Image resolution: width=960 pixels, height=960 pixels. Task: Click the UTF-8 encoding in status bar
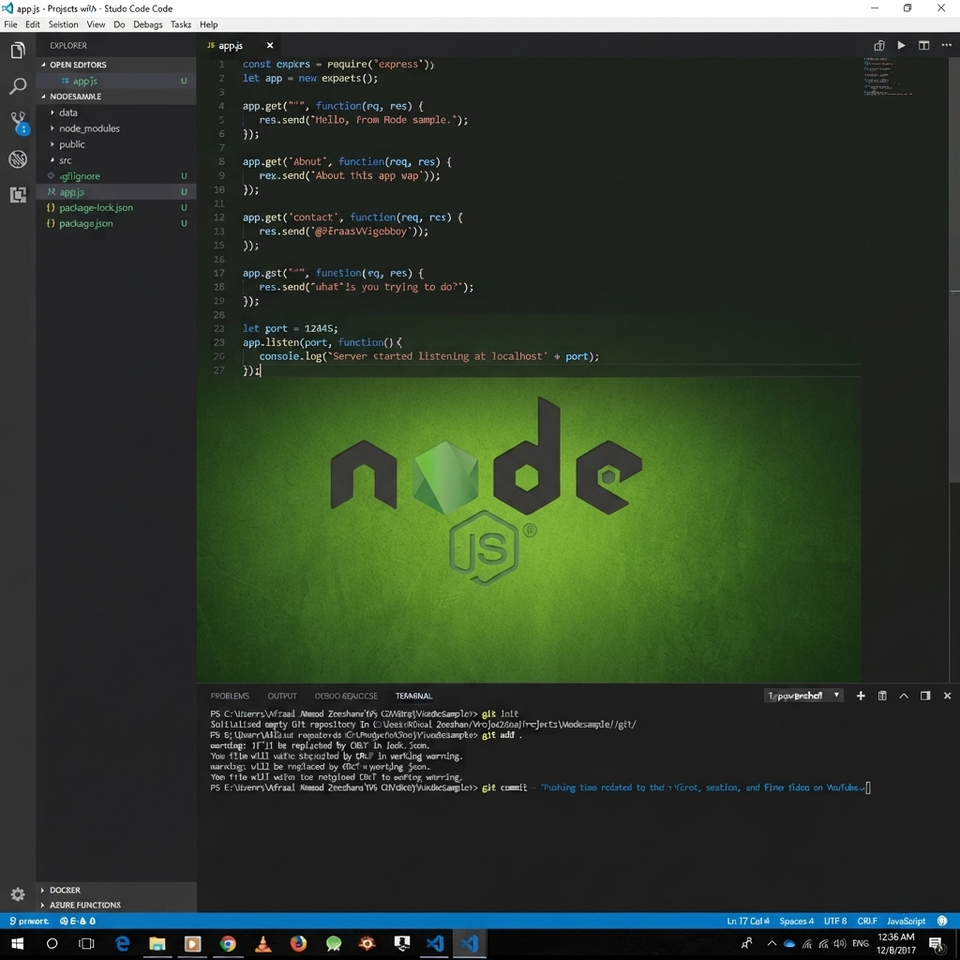pyautogui.click(x=835, y=921)
